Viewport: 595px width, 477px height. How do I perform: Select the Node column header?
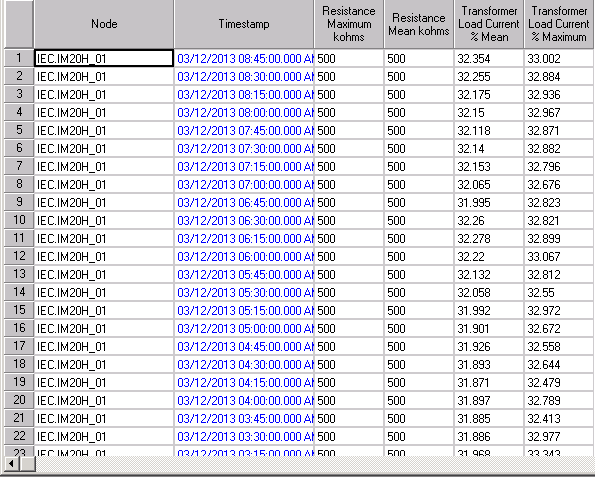coord(104,24)
